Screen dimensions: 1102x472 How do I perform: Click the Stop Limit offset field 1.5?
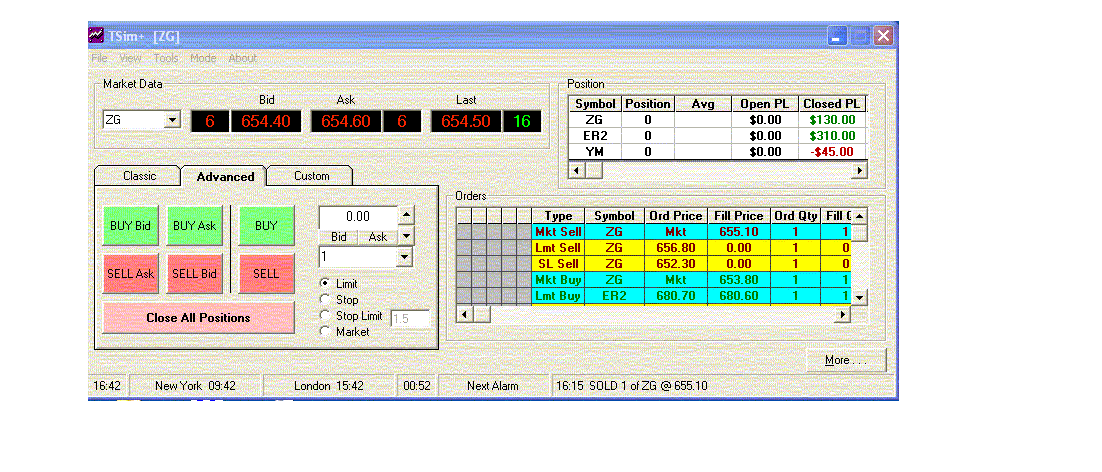click(410, 319)
